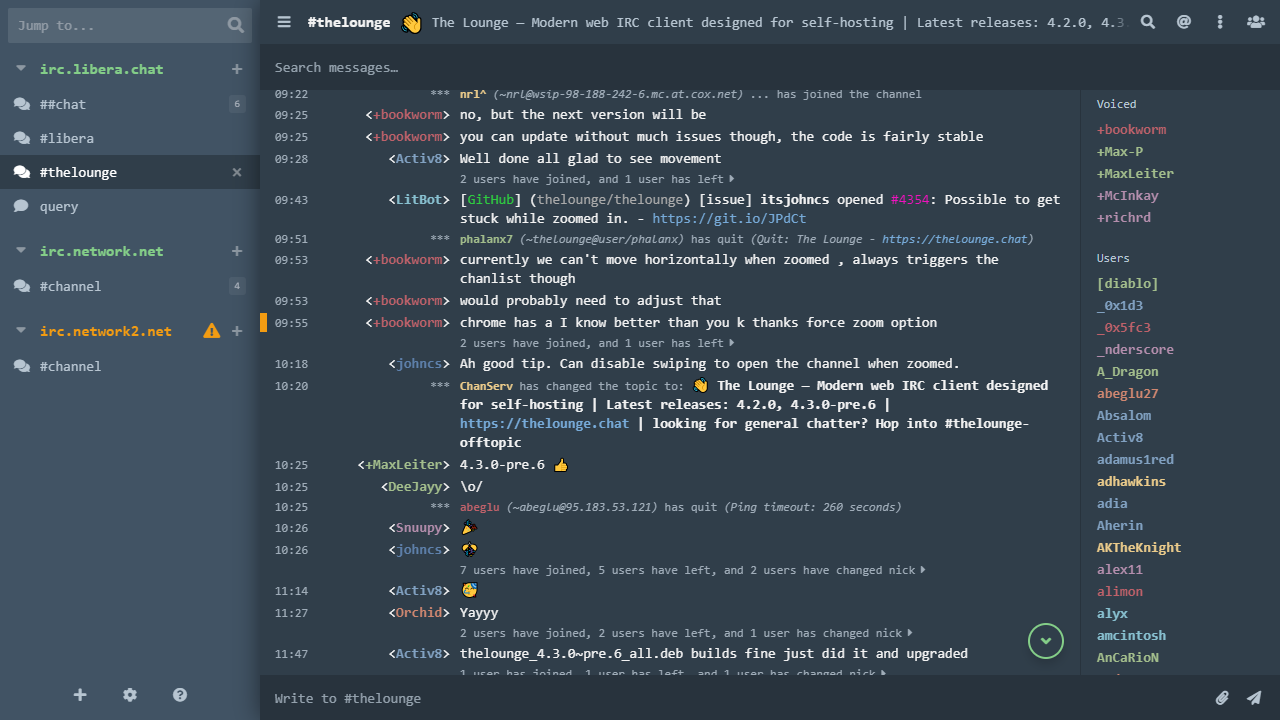
Task: Click the Connect to network plus icon
Action: [x=80, y=695]
